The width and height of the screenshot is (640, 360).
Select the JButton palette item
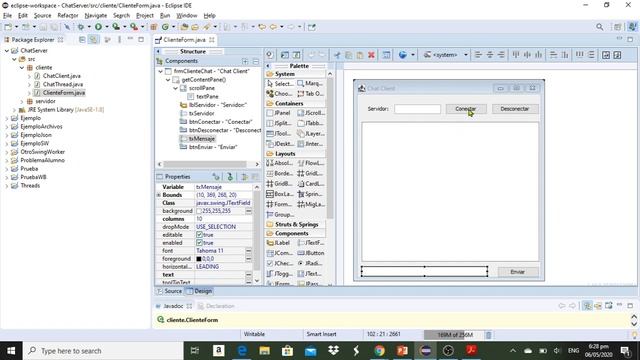point(311,253)
